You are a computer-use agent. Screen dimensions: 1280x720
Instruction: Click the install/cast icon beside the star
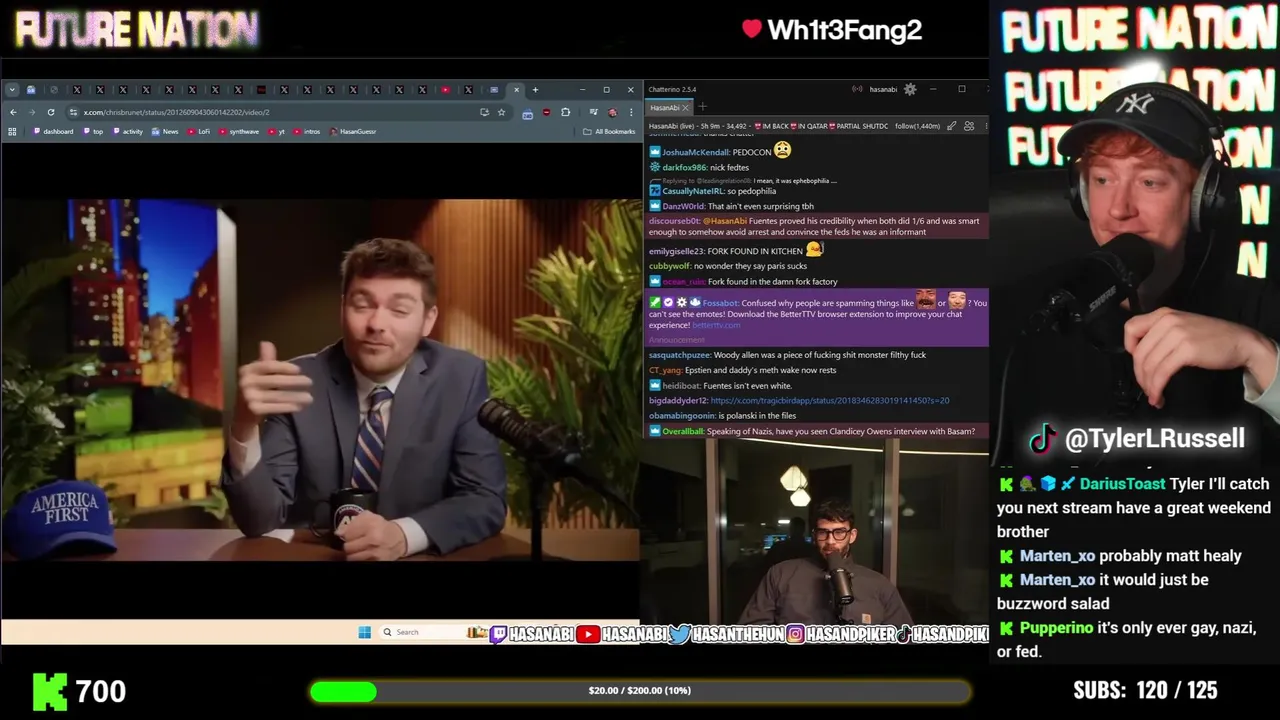tap(484, 112)
